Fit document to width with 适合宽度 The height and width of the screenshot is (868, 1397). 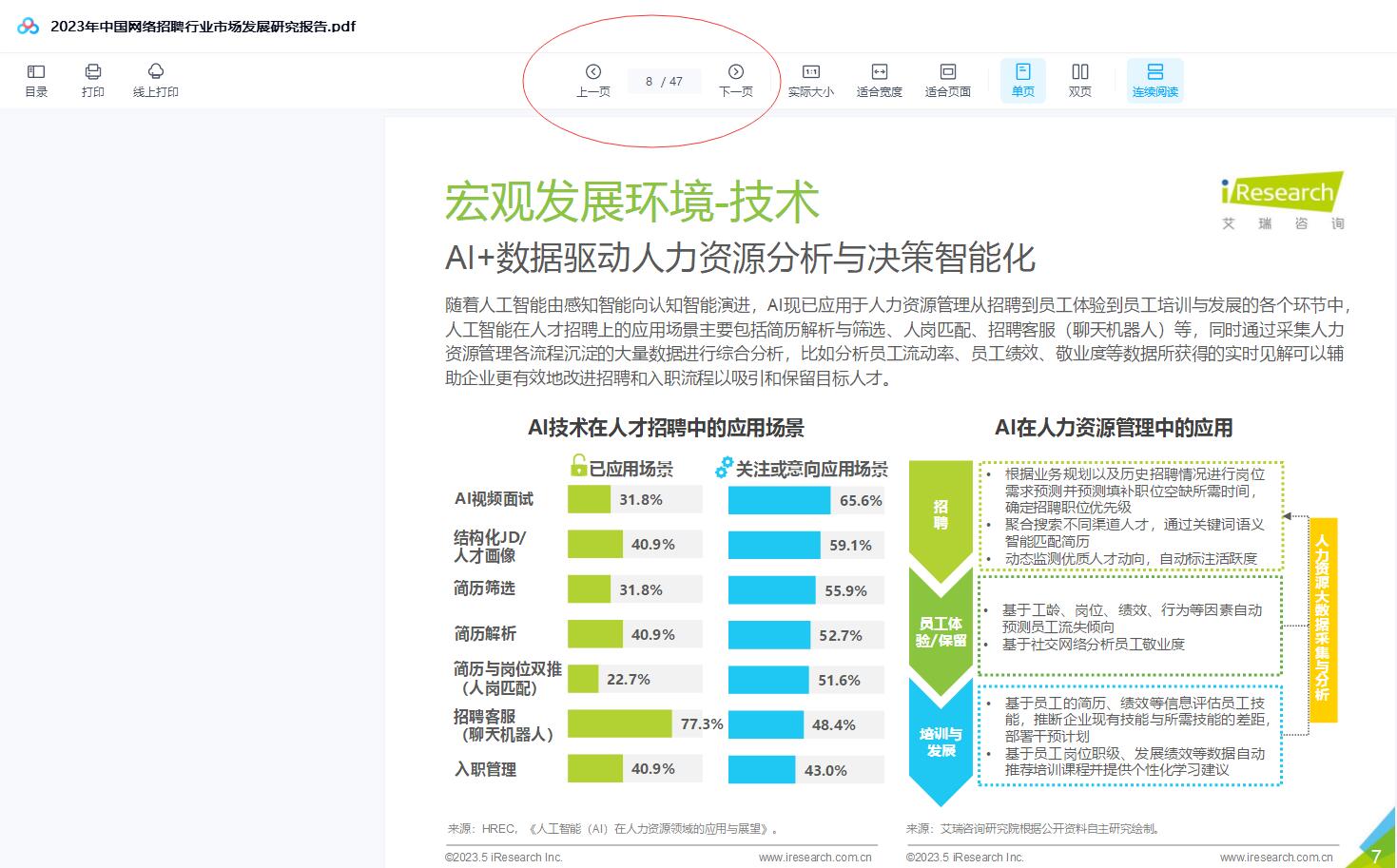(x=879, y=80)
